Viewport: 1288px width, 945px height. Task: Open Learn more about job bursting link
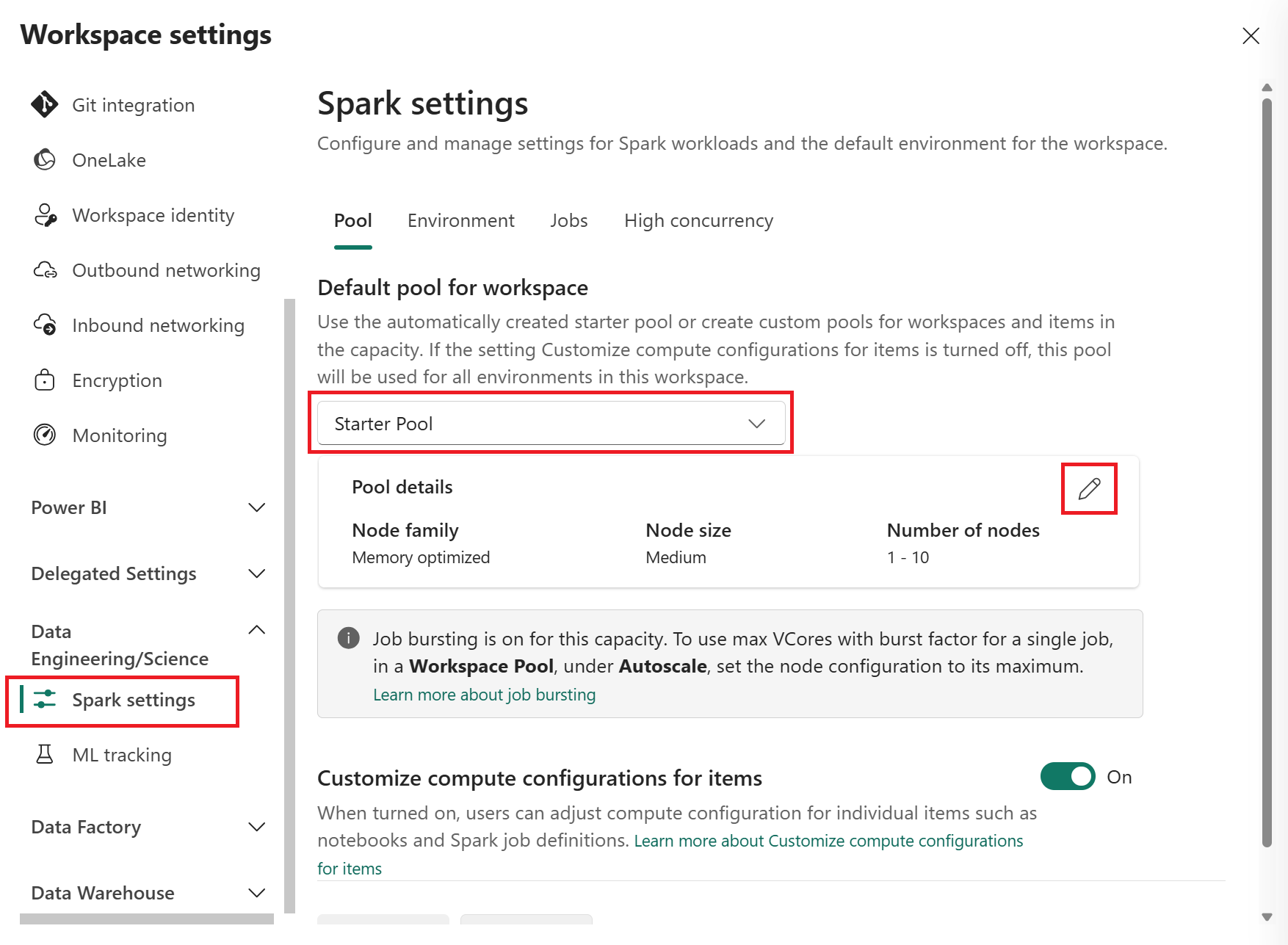click(x=485, y=695)
